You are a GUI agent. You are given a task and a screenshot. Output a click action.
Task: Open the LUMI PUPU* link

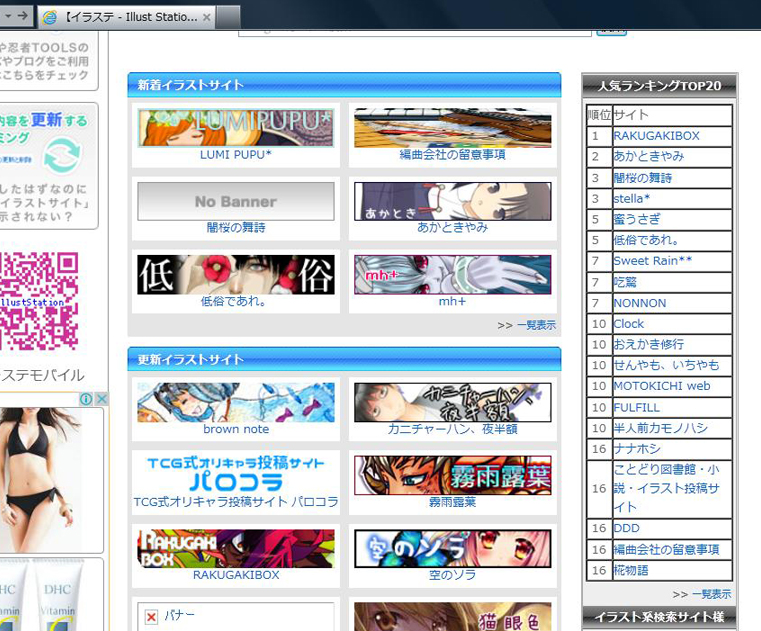point(236,155)
